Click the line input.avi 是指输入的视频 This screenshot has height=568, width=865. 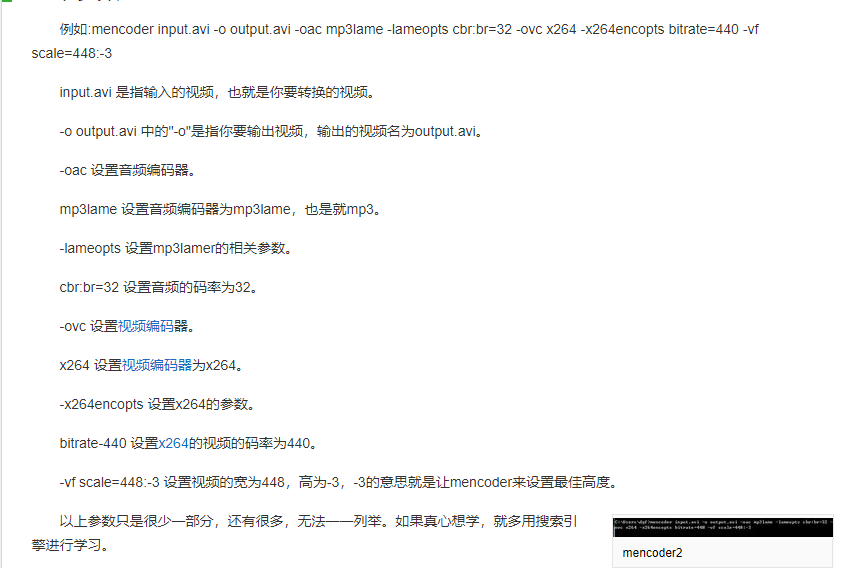pos(218,92)
